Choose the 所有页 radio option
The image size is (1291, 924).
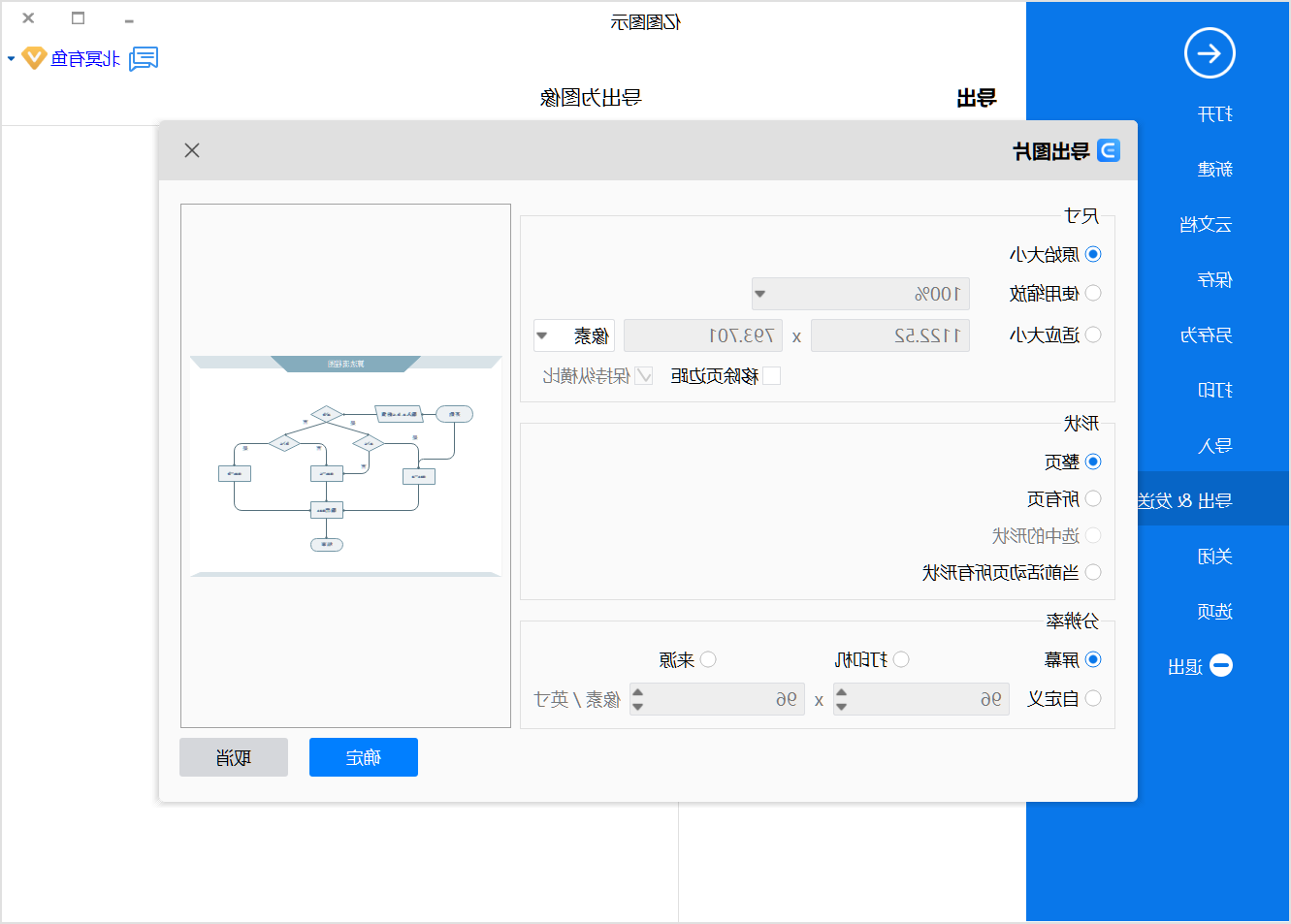(1093, 498)
